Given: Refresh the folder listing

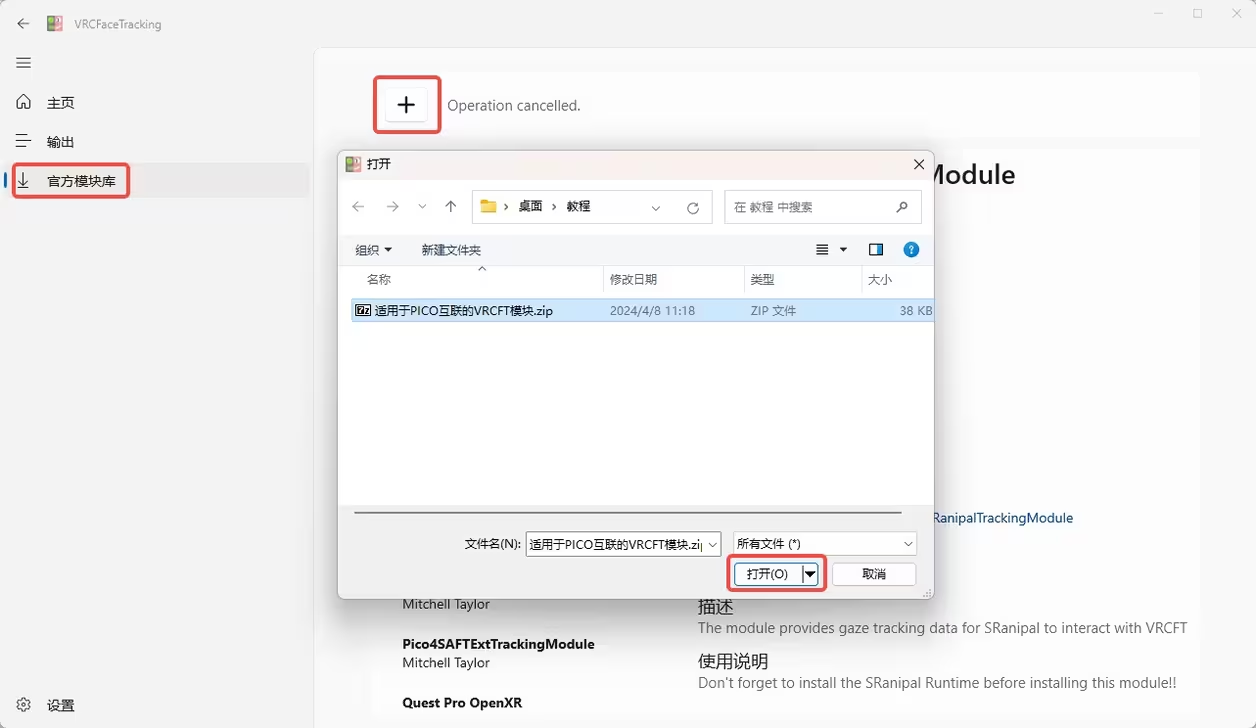Looking at the screenshot, I should 693,208.
